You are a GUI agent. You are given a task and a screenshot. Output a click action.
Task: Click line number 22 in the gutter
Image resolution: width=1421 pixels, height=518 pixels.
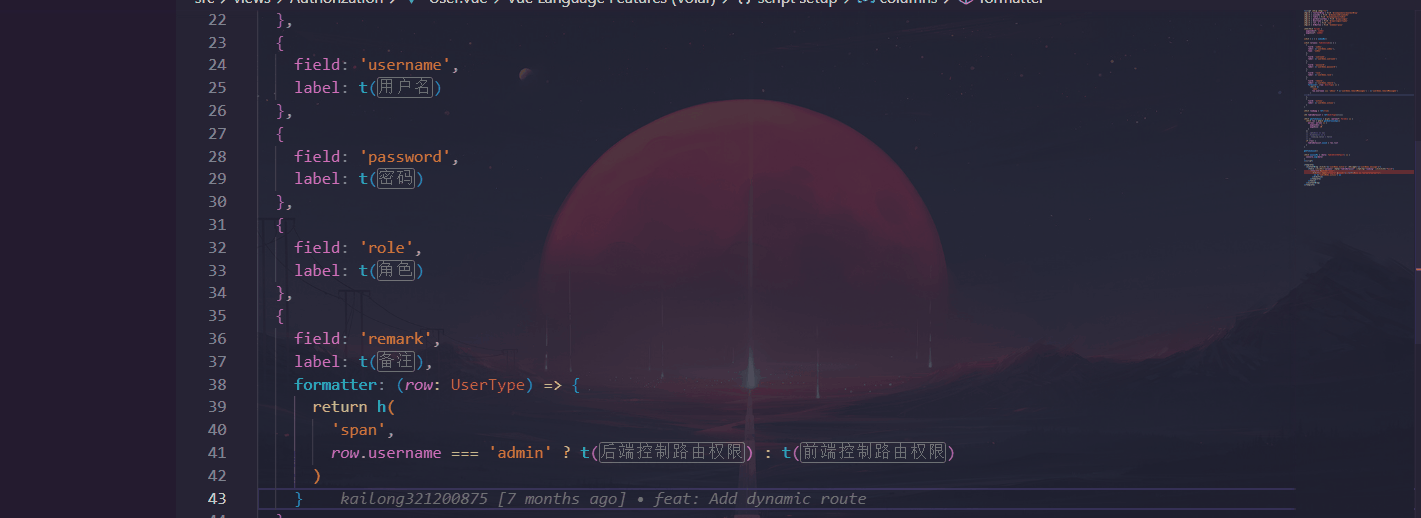point(218,20)
